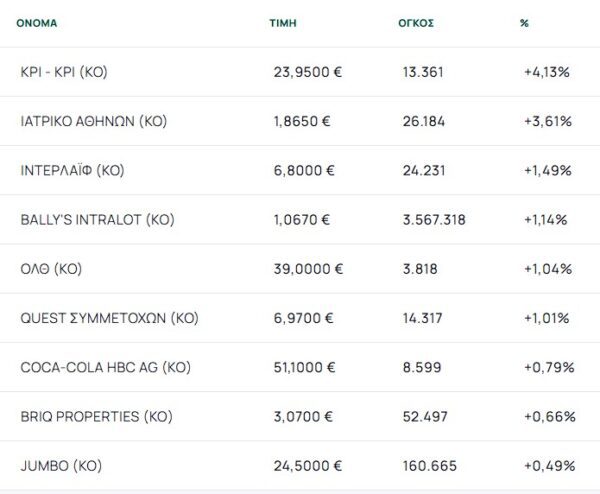Screen dimensions: 600x494
Task: Click the ΟΓΚΟΣ column header
Action: pyautogui.click(x=415, y=22)
